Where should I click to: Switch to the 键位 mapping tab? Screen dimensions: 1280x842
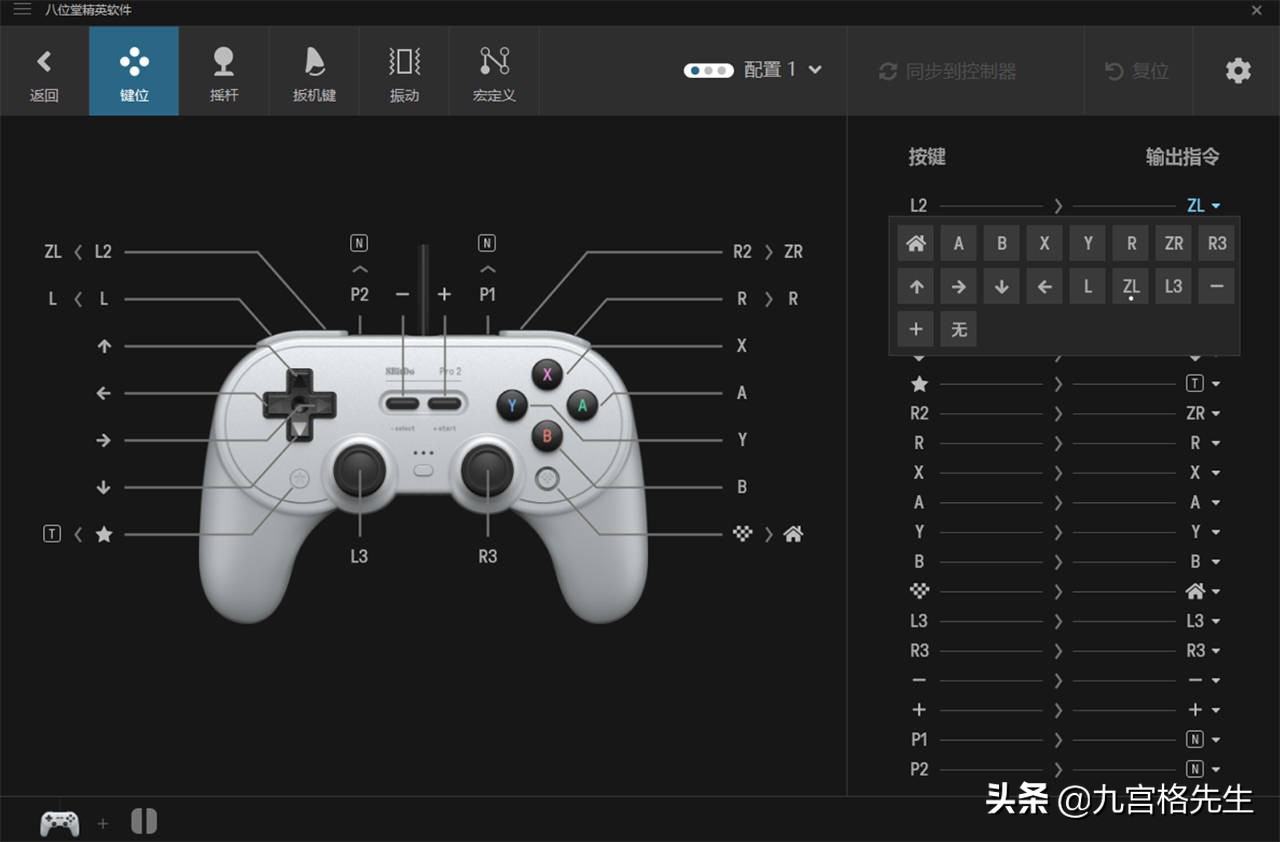click(134, 70)
